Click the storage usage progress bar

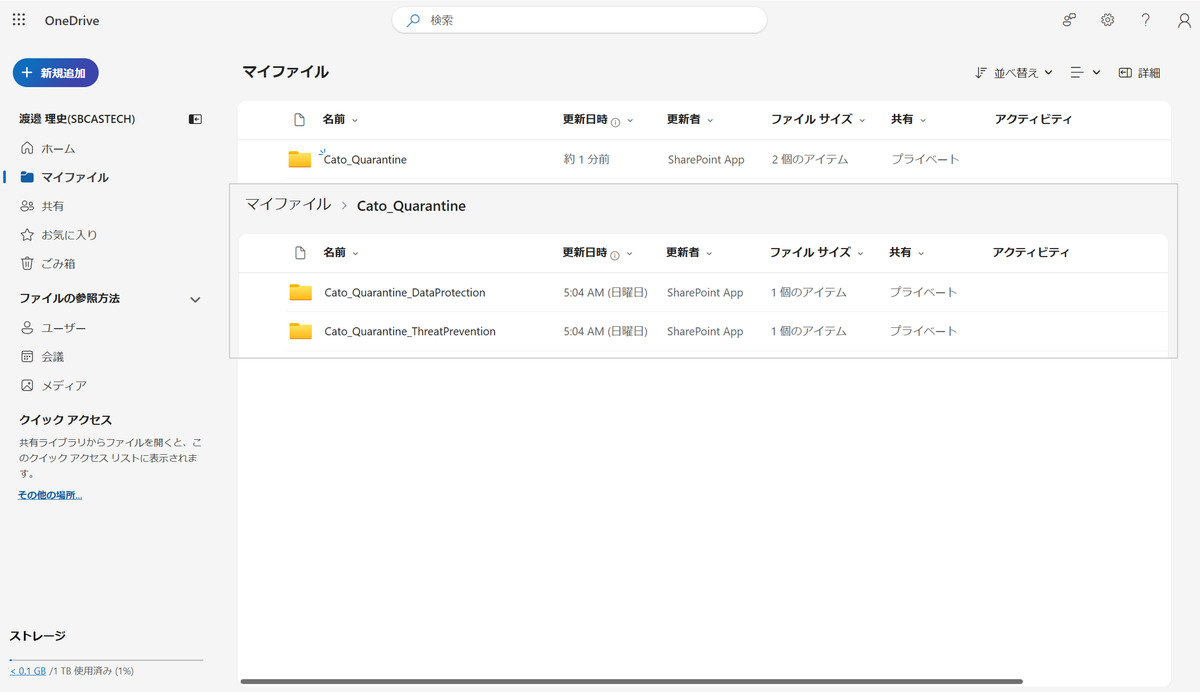[x=106, y=660]
